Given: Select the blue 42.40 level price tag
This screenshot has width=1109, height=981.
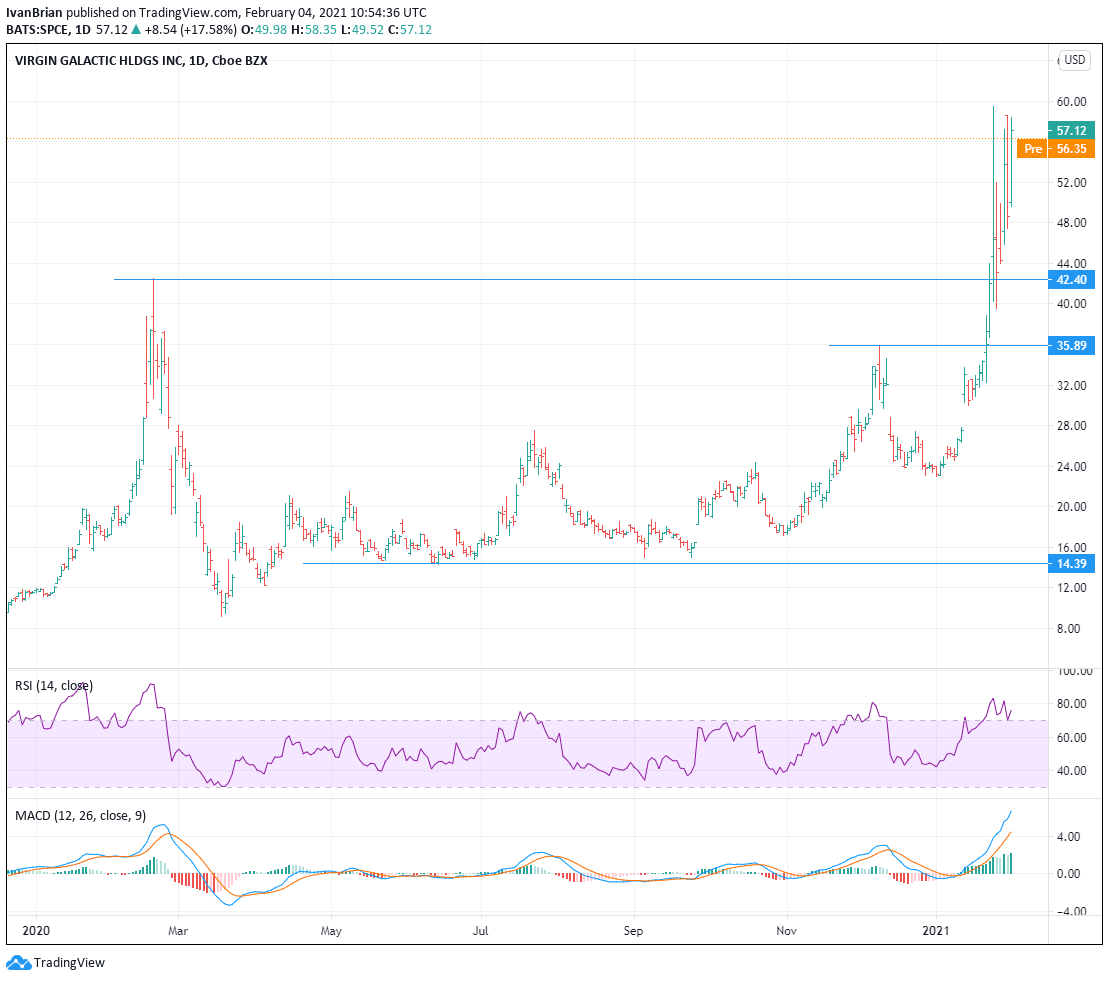Looking at the screenshot, I should pos(1073,281).
